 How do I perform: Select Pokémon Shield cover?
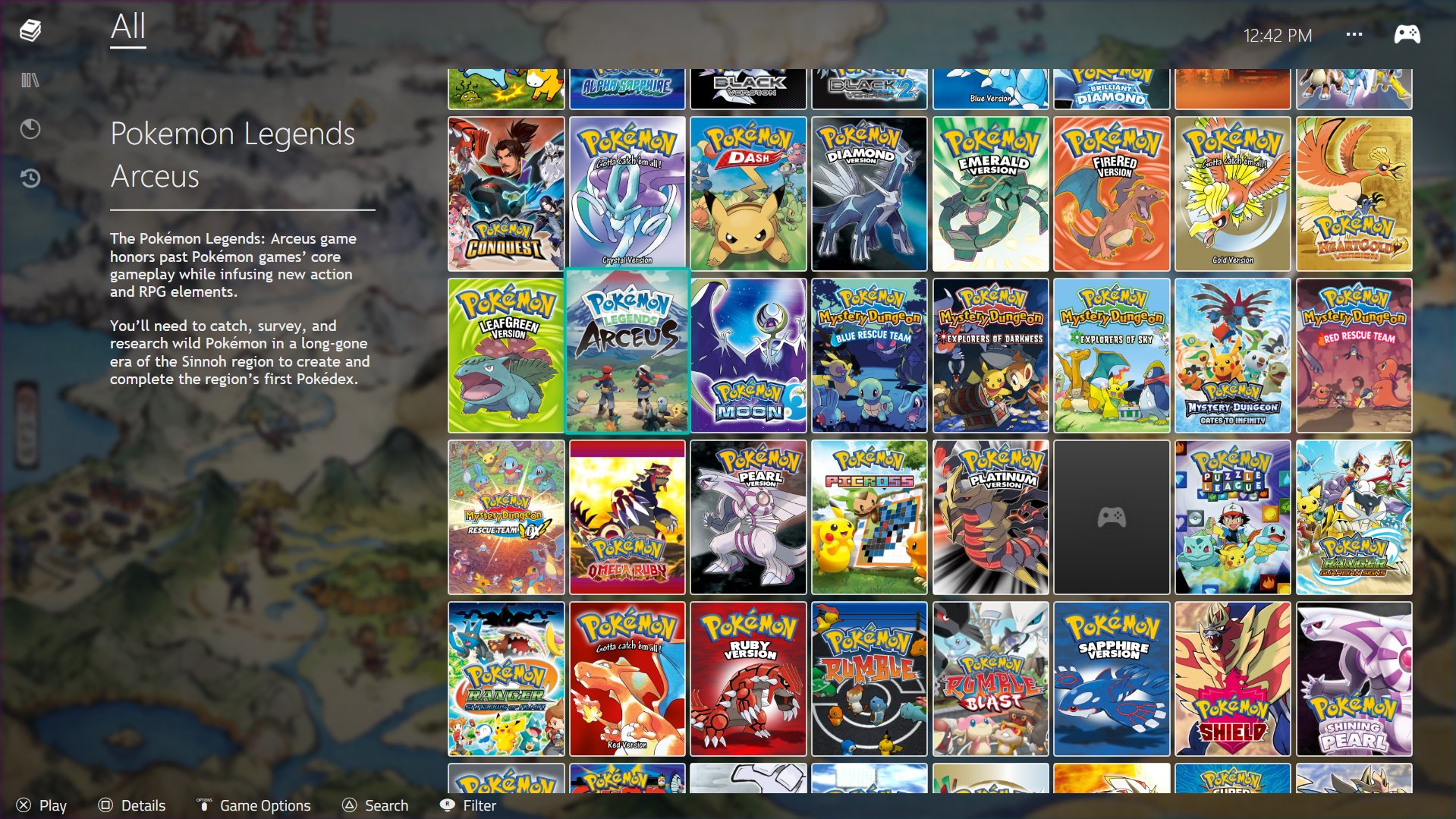[1233, 679]
